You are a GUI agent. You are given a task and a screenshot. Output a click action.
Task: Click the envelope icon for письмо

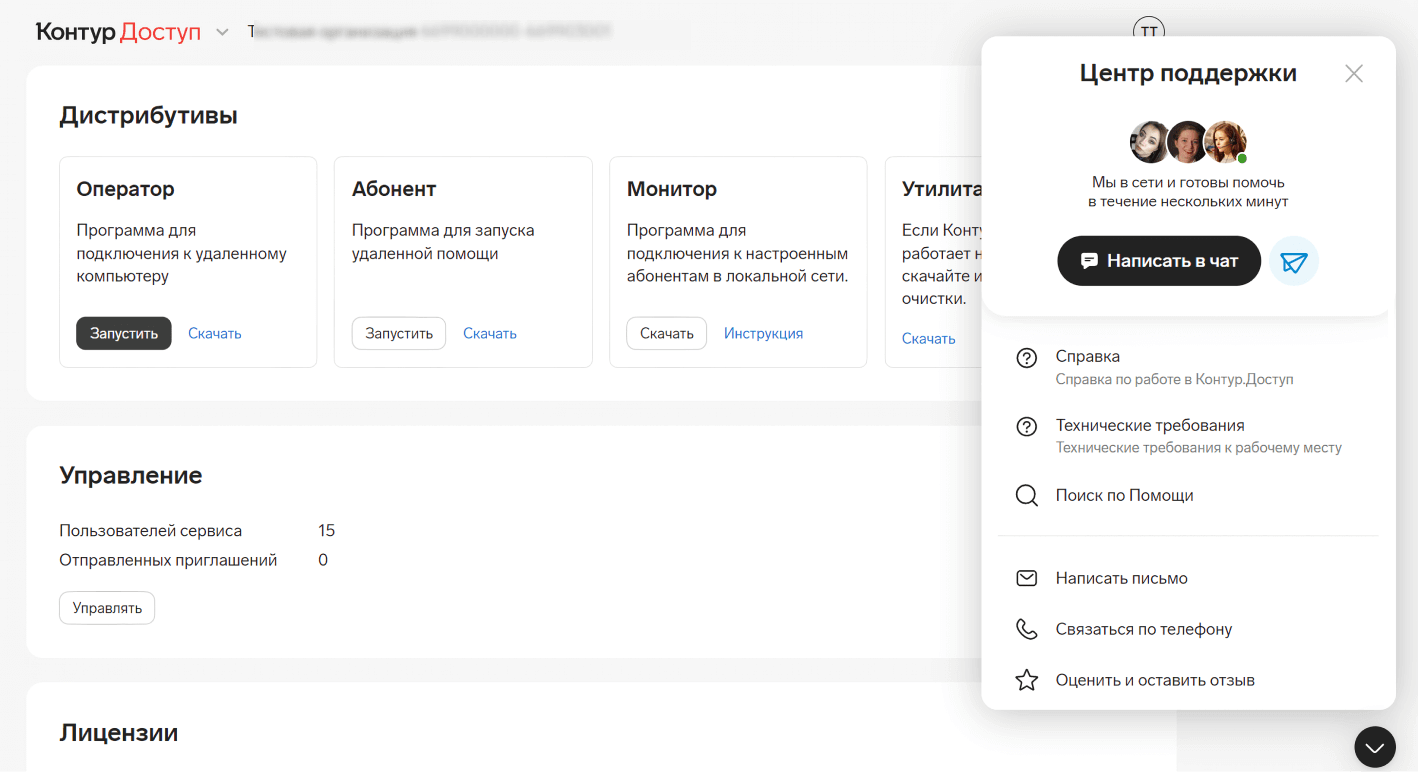[1026, 578]
